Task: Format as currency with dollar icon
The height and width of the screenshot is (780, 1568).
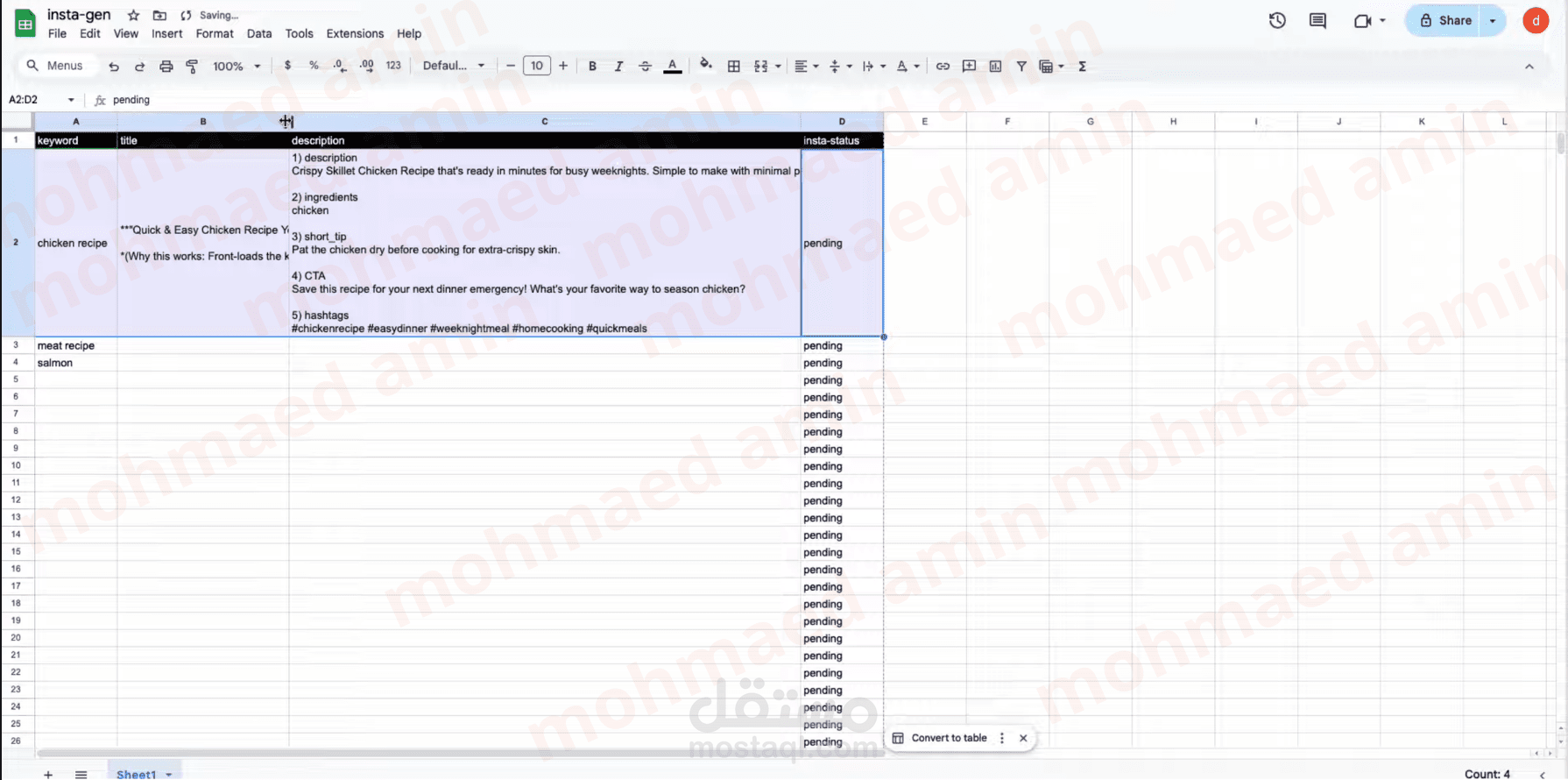Action: (287, 66)
